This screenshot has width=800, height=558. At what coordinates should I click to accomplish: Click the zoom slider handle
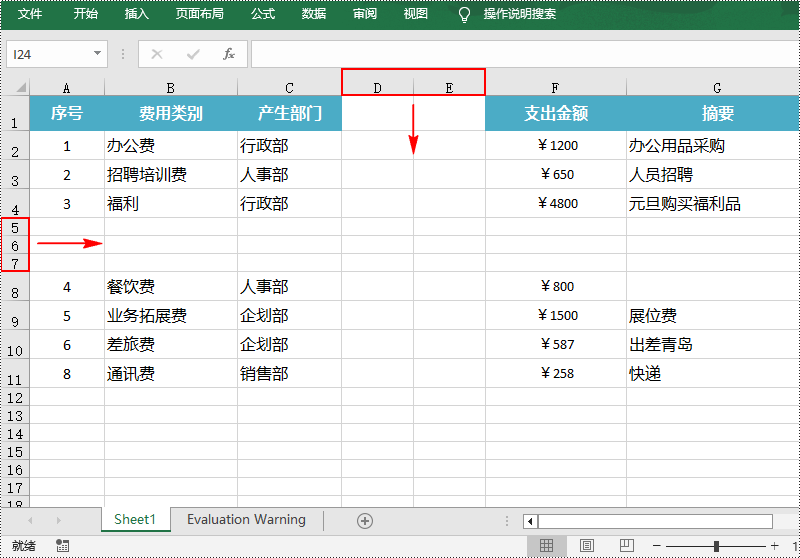716,546
